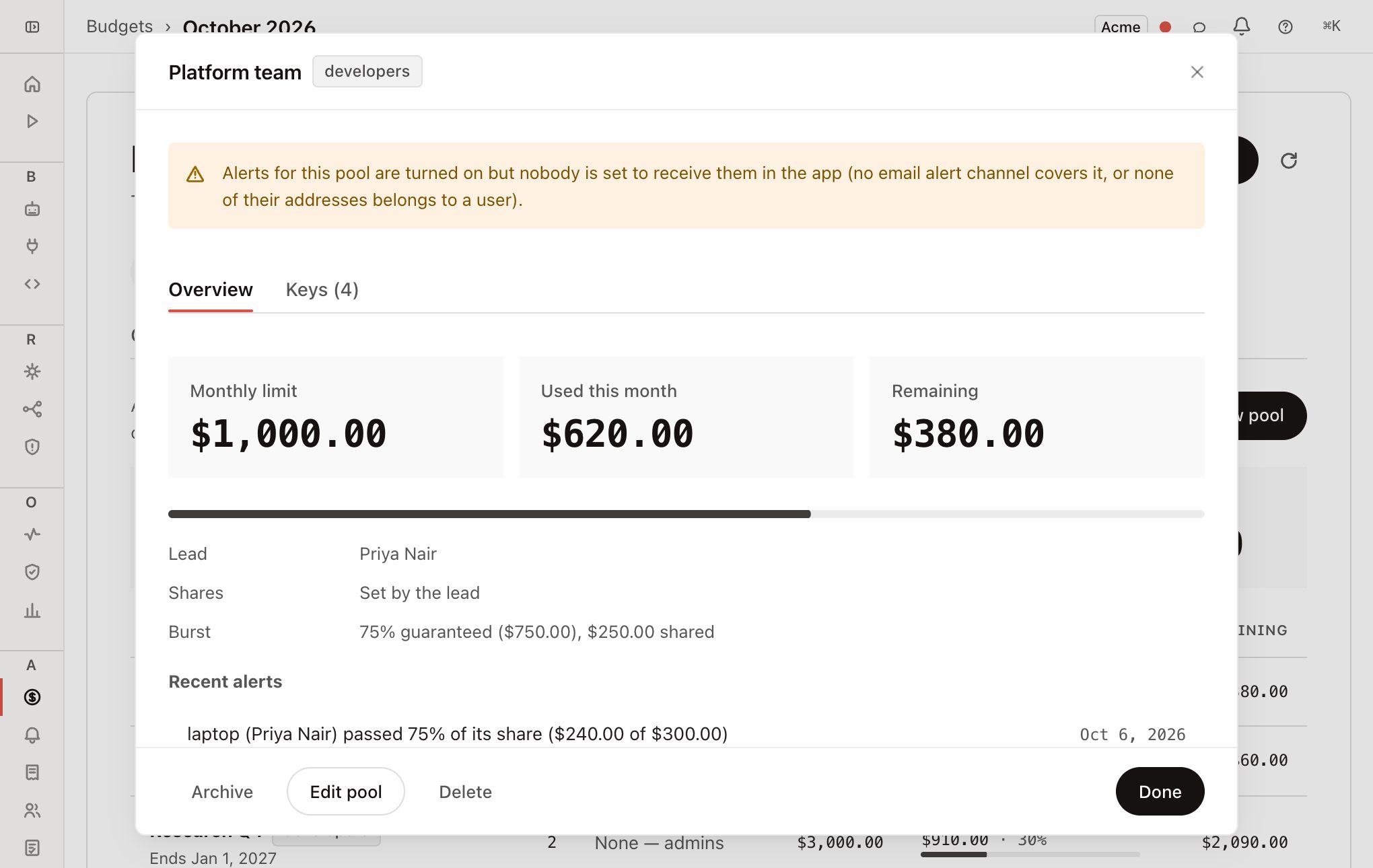This screenshot has width=1373, height=868.
Task: Open the dollar budgets icon in sidebar
Action: [32, 697]
